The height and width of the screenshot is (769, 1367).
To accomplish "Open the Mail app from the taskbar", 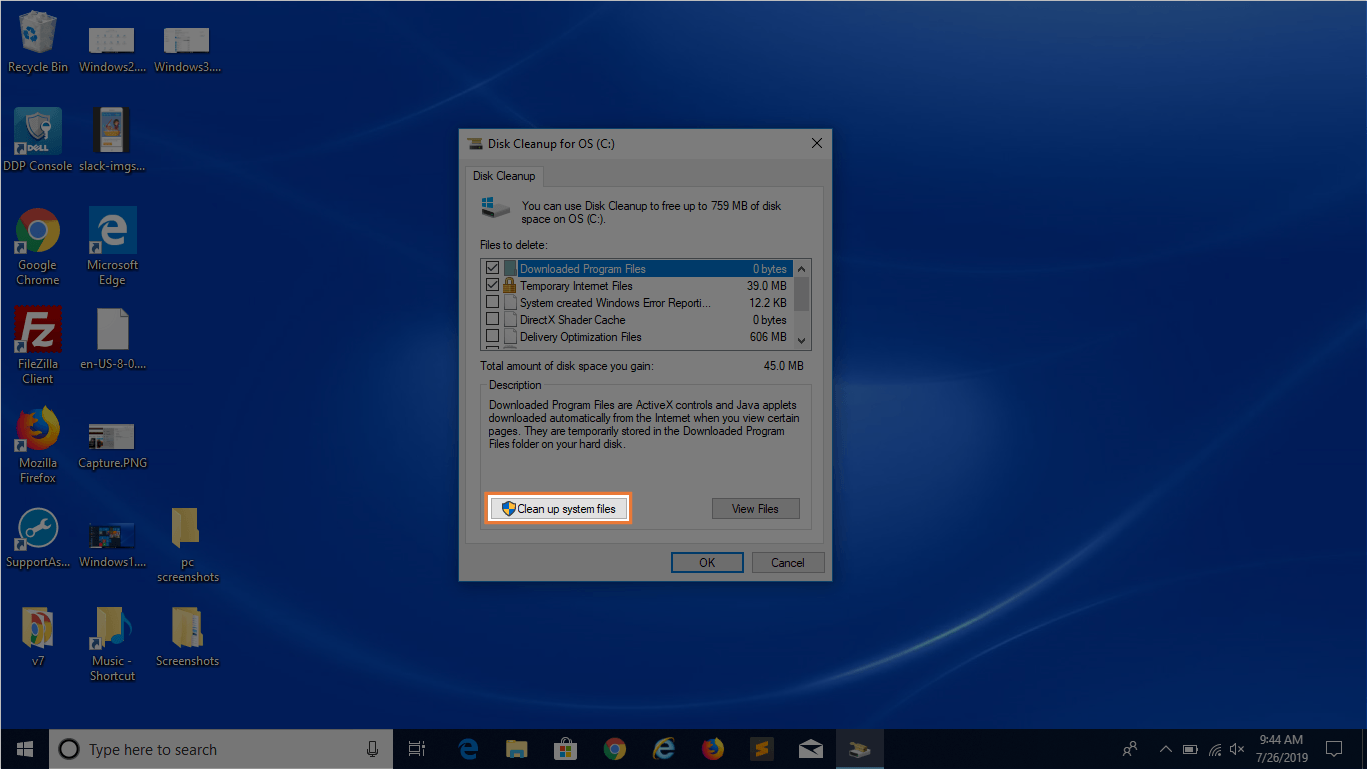I will (x=810, y=748).
